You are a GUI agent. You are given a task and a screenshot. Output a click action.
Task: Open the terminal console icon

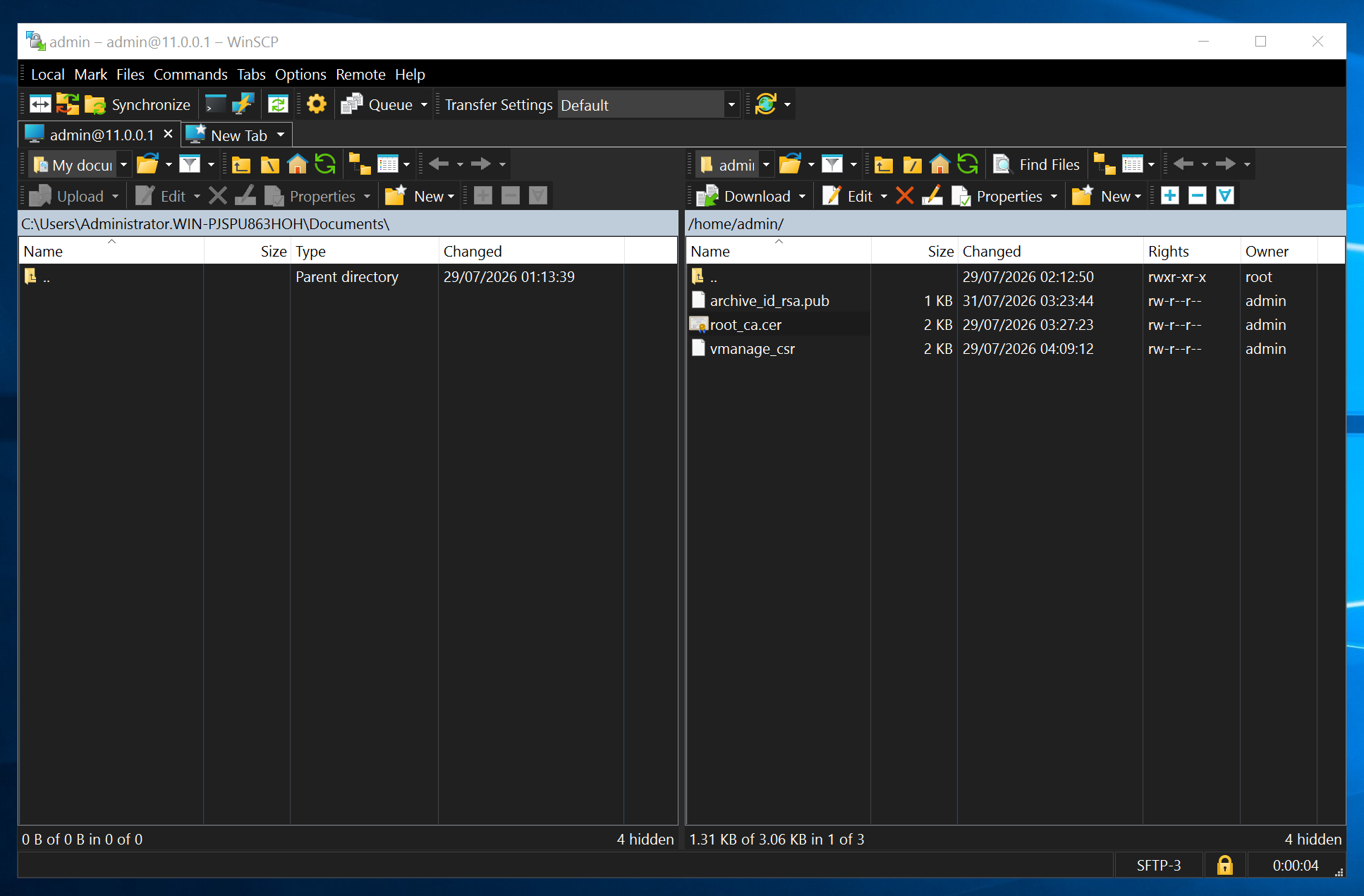click(x=215, y=104)
